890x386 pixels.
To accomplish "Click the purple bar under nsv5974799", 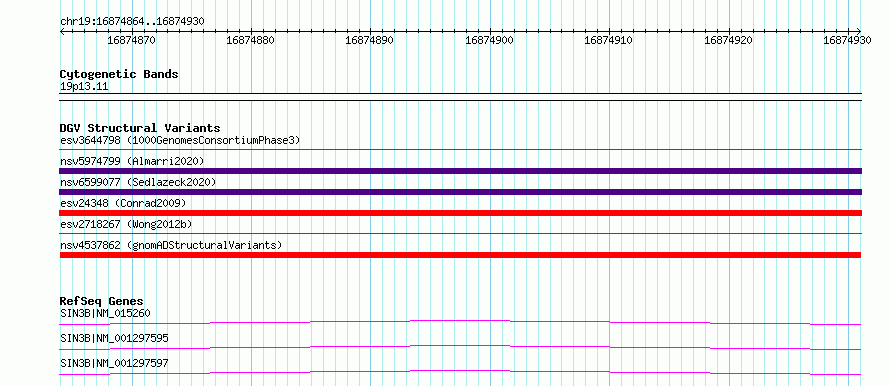I will (x=460, y=171).
